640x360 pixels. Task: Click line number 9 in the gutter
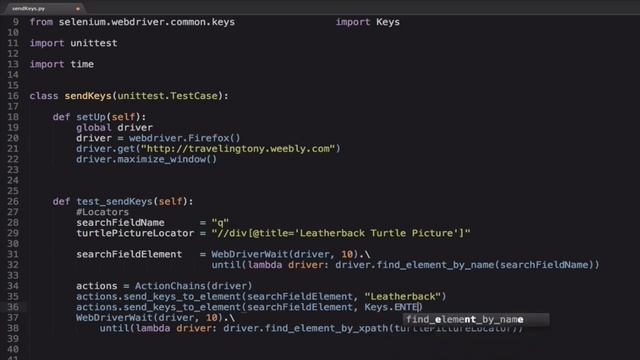click(x=16, y=22)
